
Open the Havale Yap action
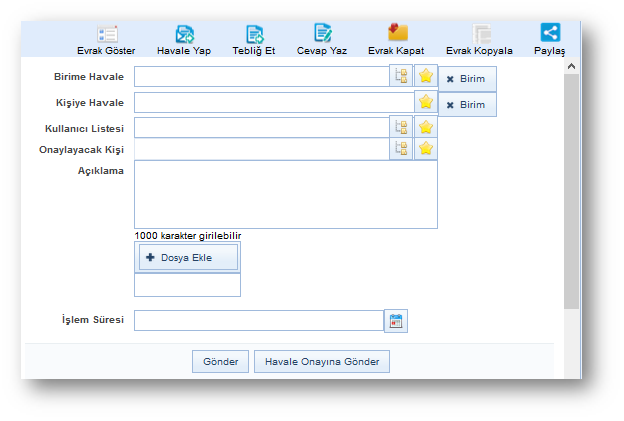point(185,34)
